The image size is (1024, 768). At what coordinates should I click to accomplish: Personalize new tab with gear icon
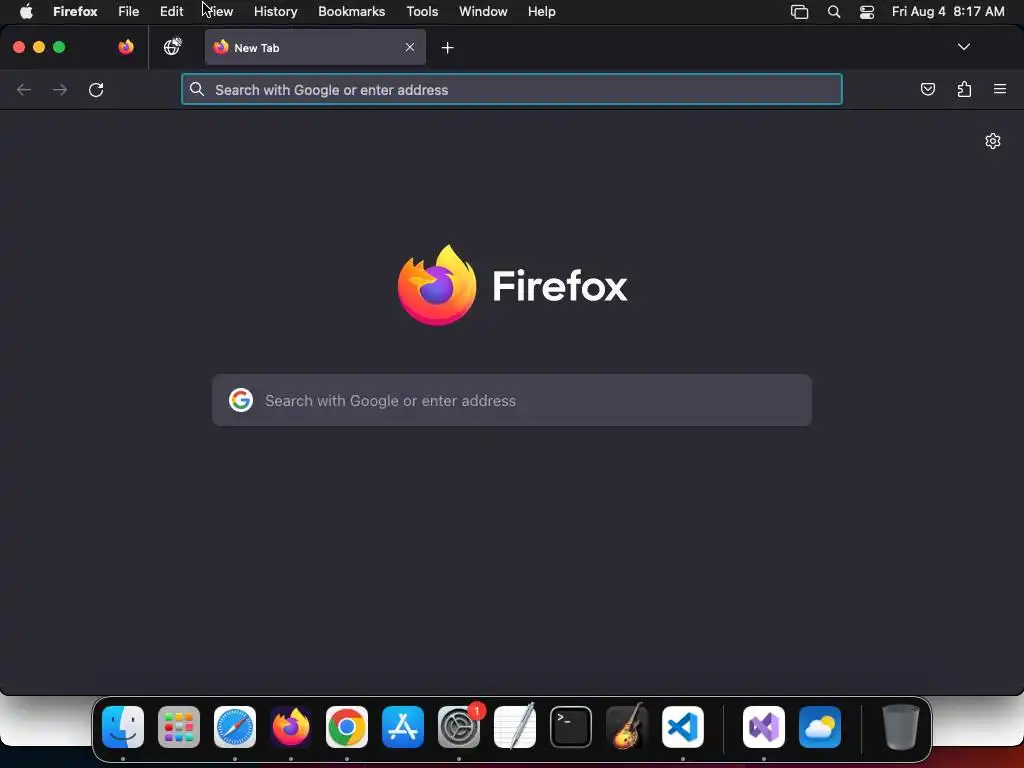point(993,141)
